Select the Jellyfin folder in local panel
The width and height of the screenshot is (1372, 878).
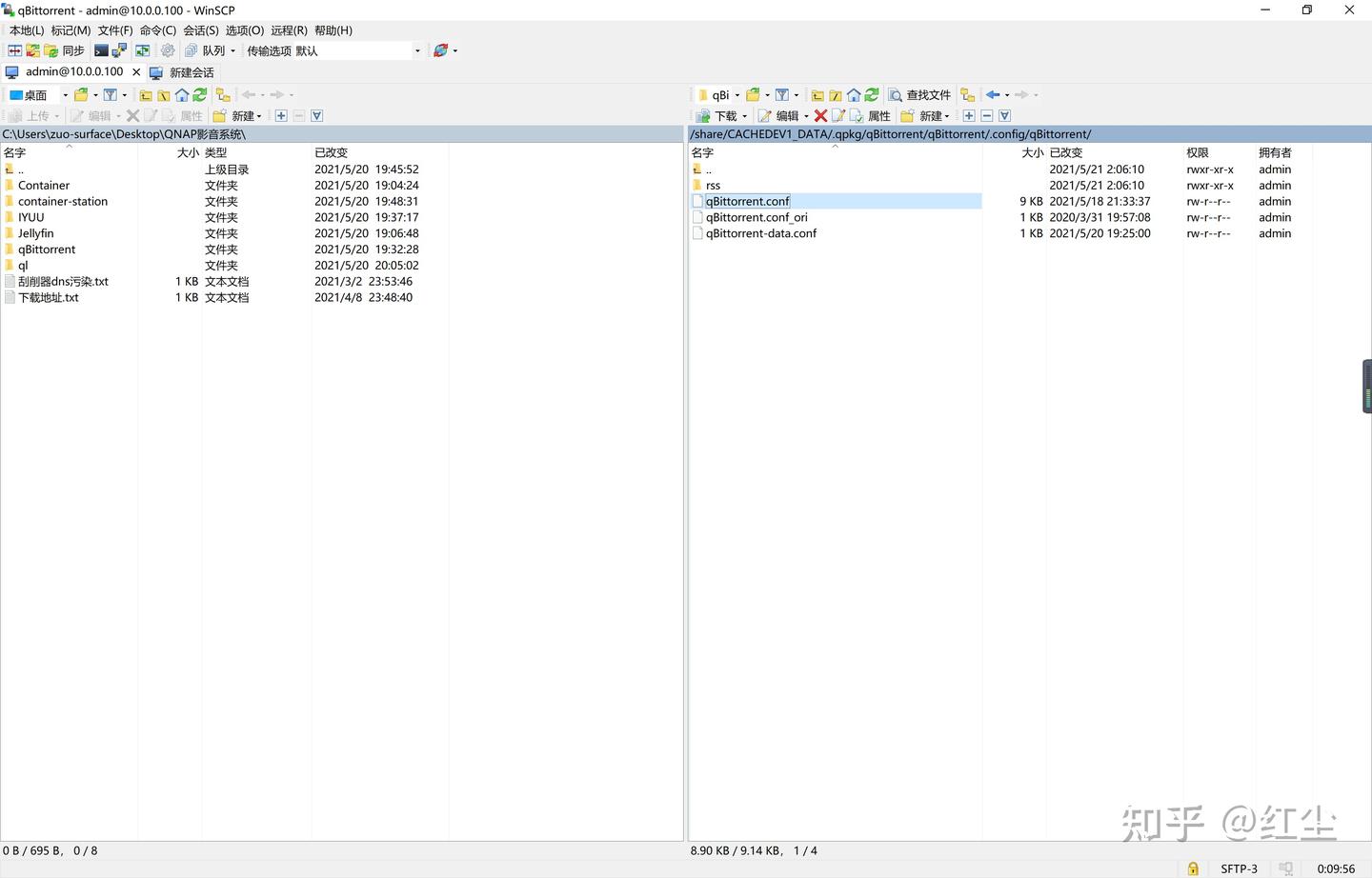coord(35,233)
